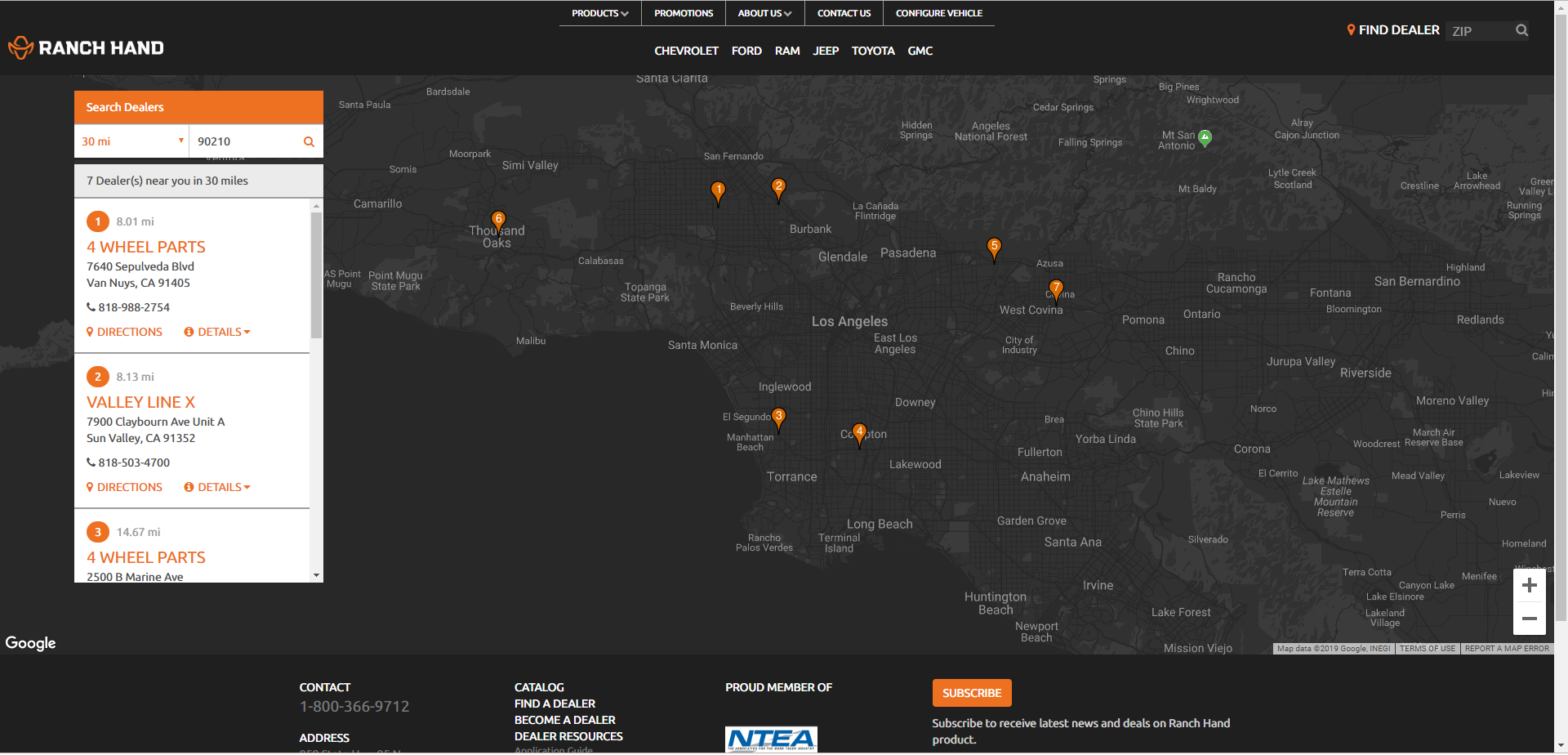
Task: Open the Products dropdown menu
Action: 600,13
